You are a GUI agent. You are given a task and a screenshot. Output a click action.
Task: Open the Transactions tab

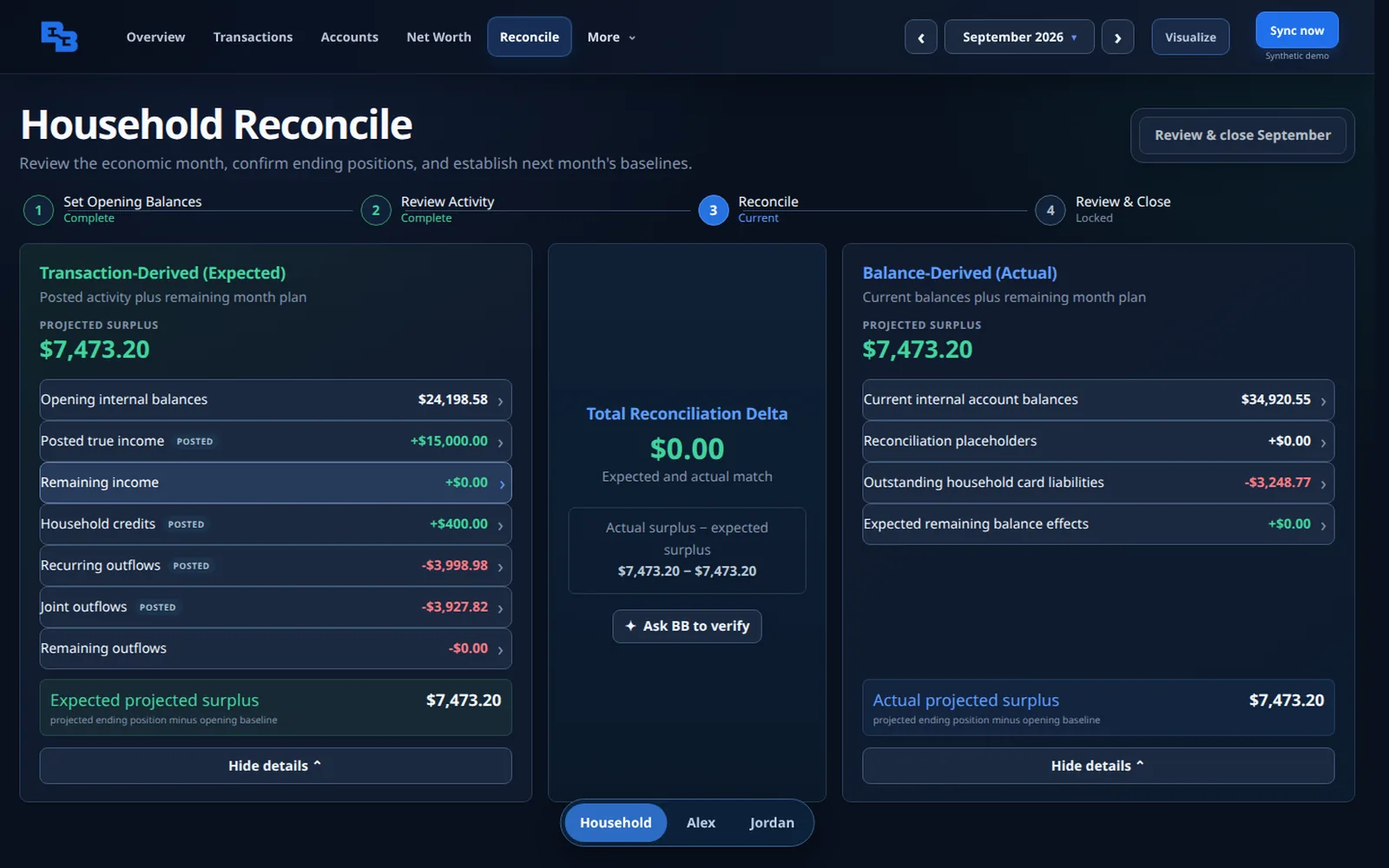pyautogui.click(x=253, y=37)
